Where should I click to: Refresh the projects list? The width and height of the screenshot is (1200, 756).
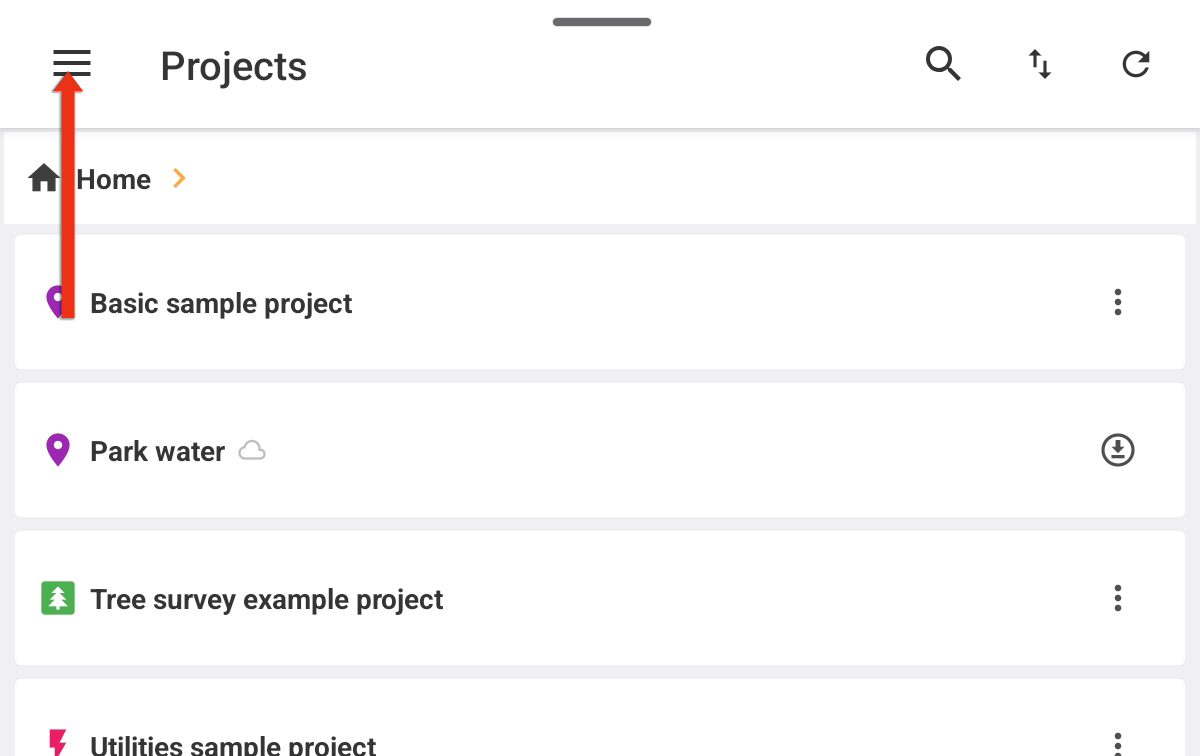[1136, 65]
